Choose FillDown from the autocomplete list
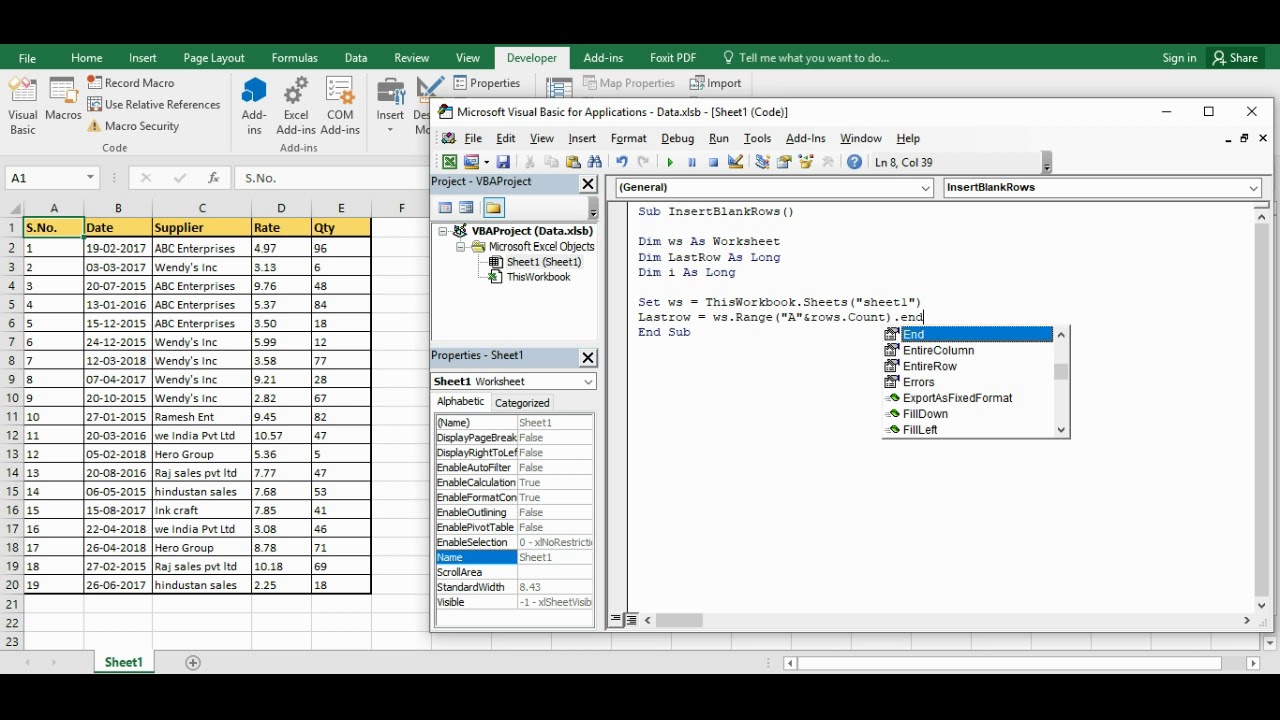This screenshot has height=720, width=1280. pos(925,414)
